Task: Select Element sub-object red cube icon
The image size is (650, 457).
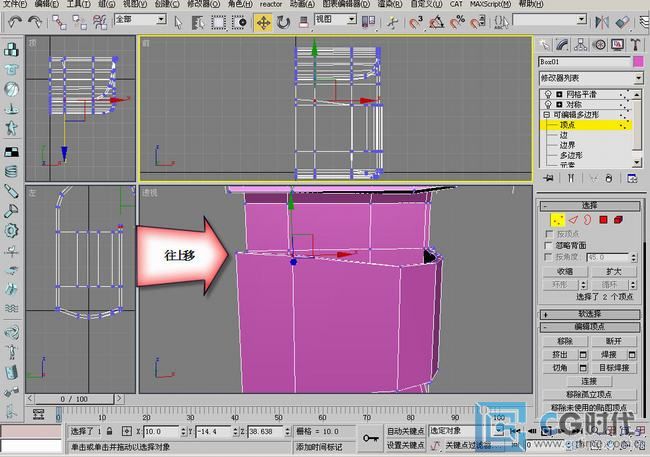Action: pyautogui.click(x=620, y=219)
